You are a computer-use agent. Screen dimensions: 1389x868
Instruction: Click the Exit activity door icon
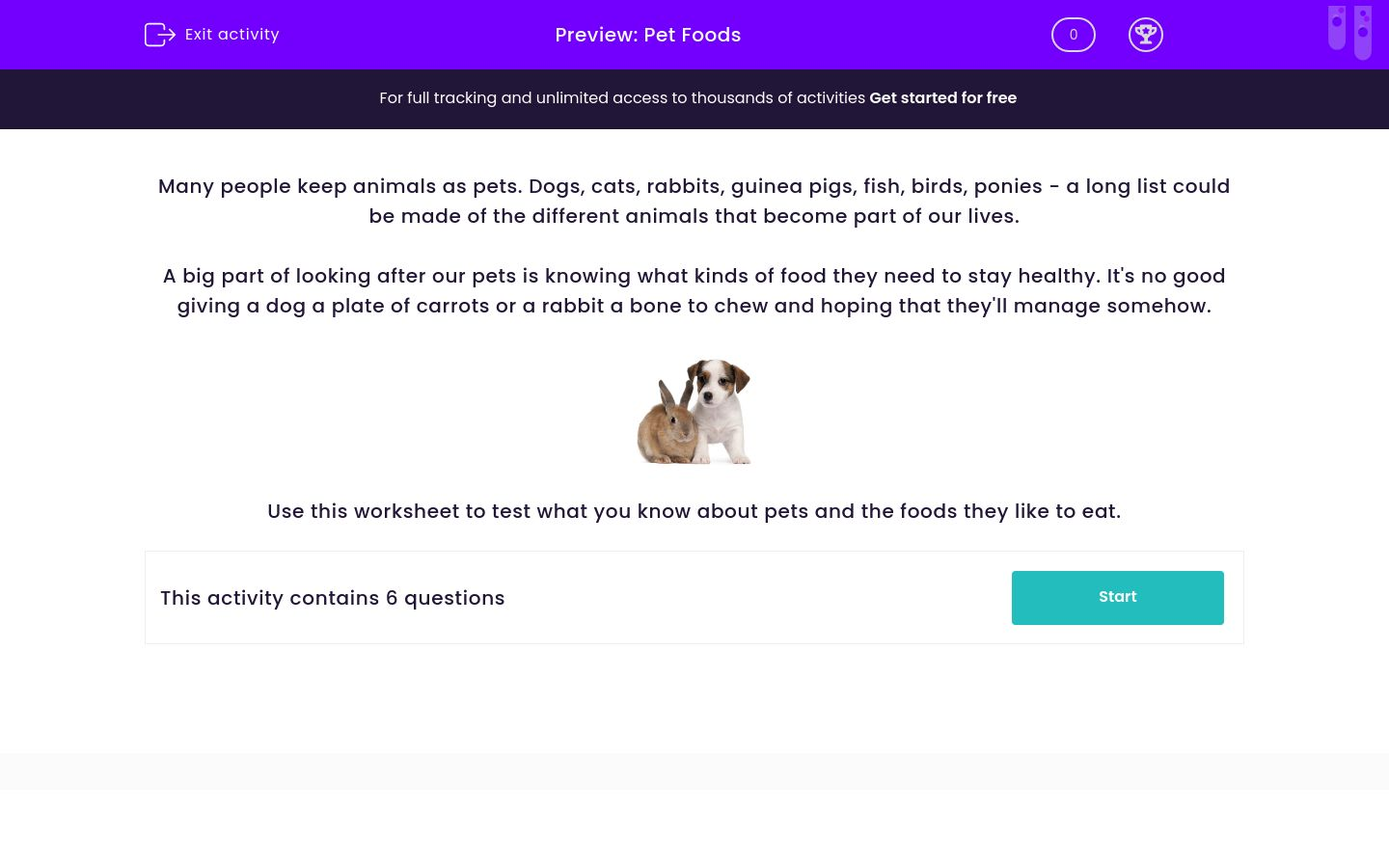click(160, 35)
